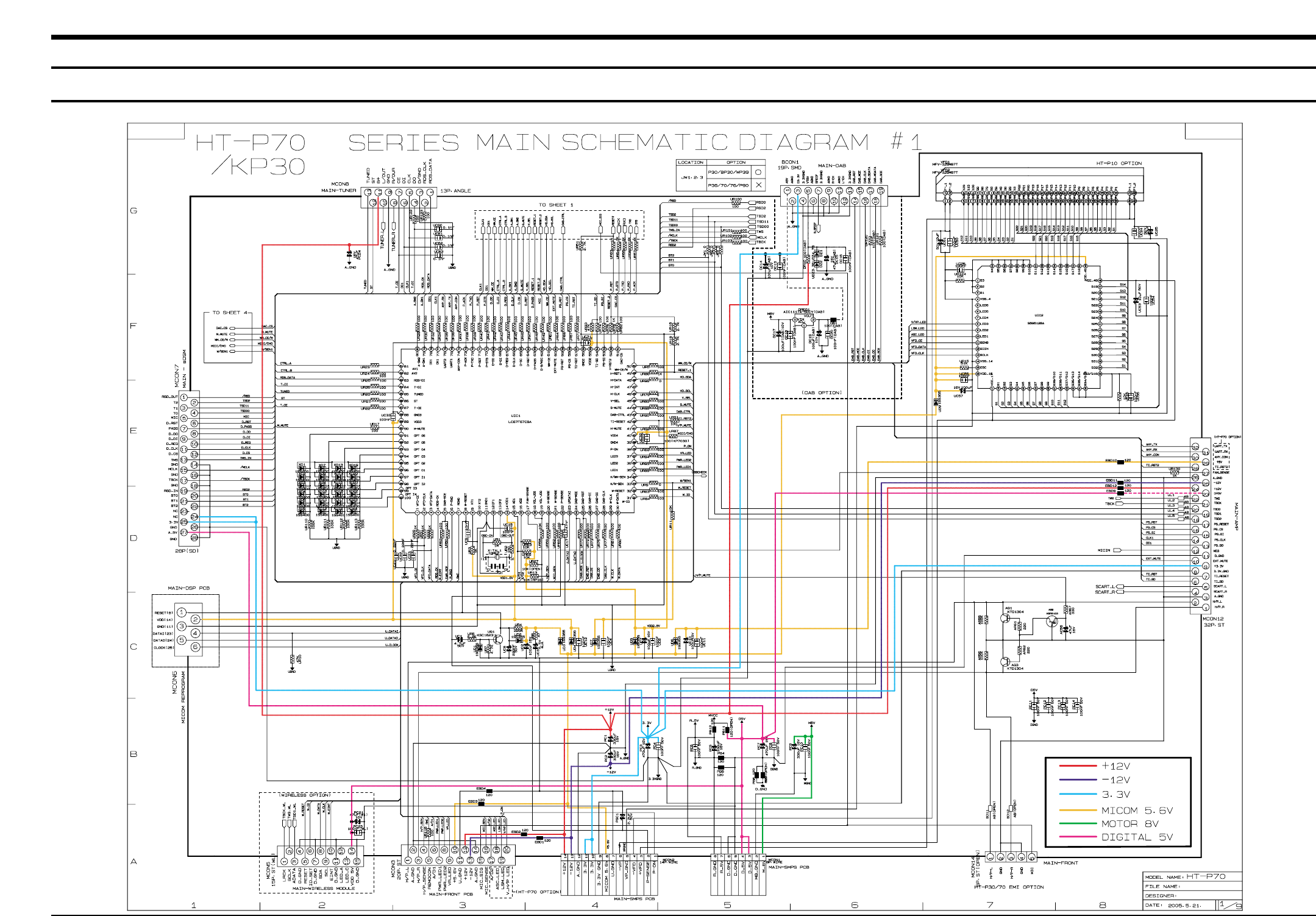This screenshot has width=1316, height=916.
Task: Click the "P30/BP30/WP39" table cell
Action: pyautogui.click(x=728, y=172)
